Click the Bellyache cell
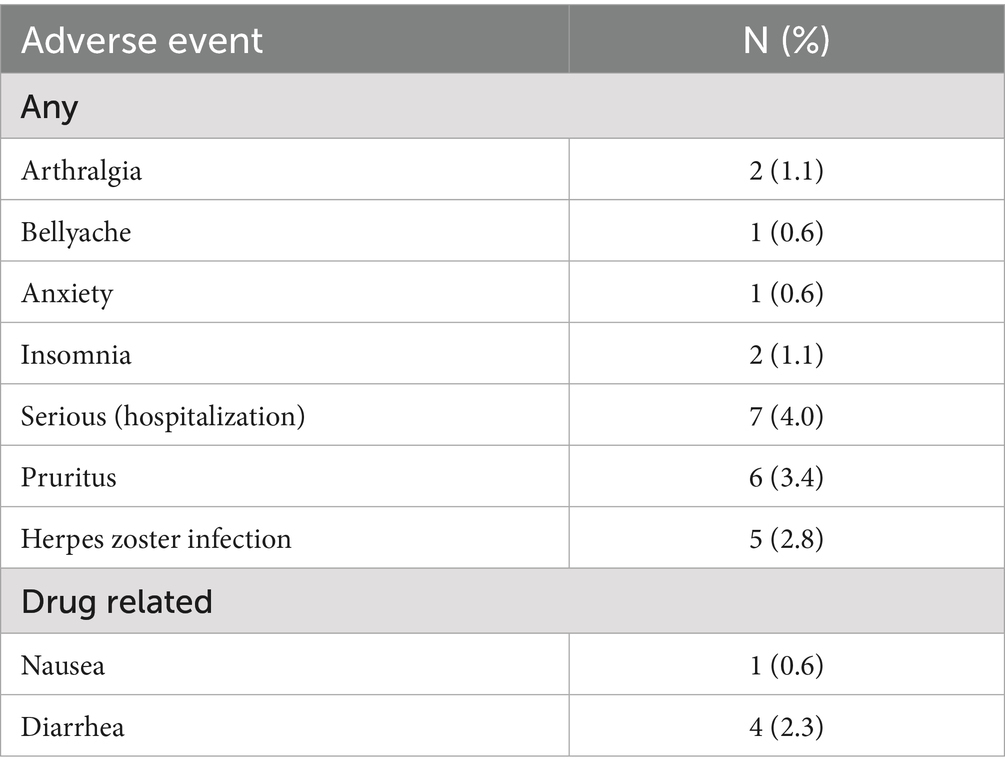This screenshot has width=1005, height=774. click(76, 232)
